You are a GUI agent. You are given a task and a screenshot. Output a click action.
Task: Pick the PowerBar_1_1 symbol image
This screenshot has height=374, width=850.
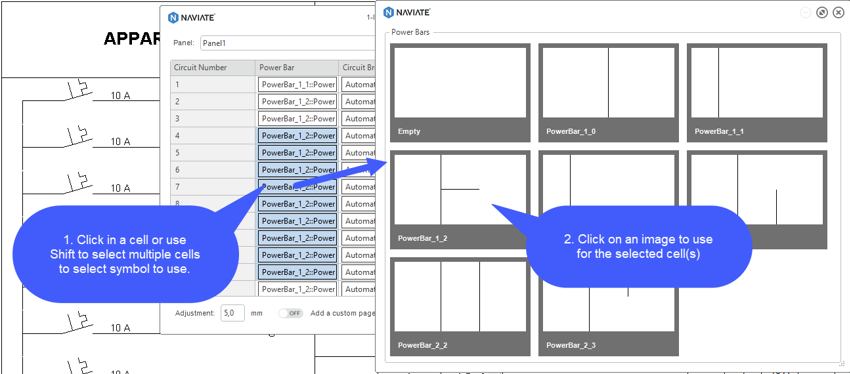(x=757, y=93)
